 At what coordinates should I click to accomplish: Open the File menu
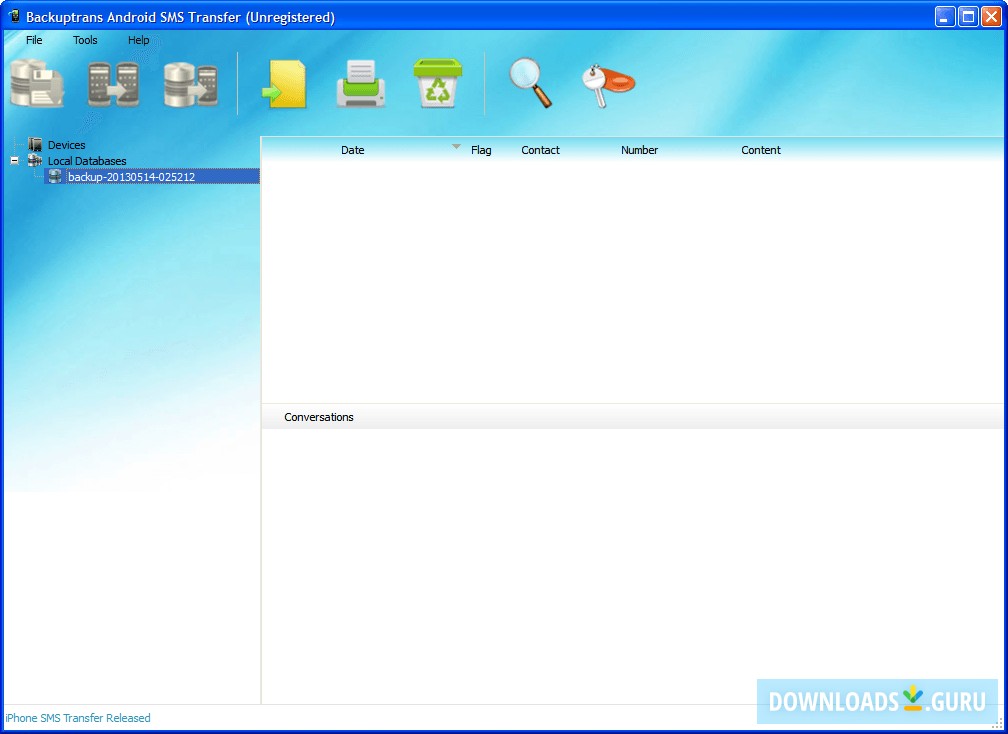[34, 40]
